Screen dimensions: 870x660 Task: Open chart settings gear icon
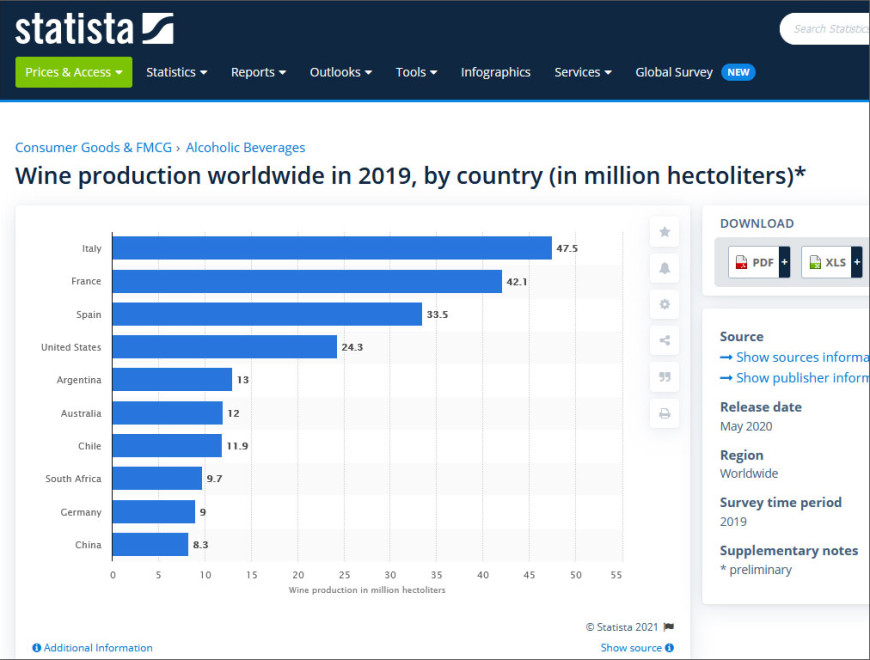tap(664, 304)
